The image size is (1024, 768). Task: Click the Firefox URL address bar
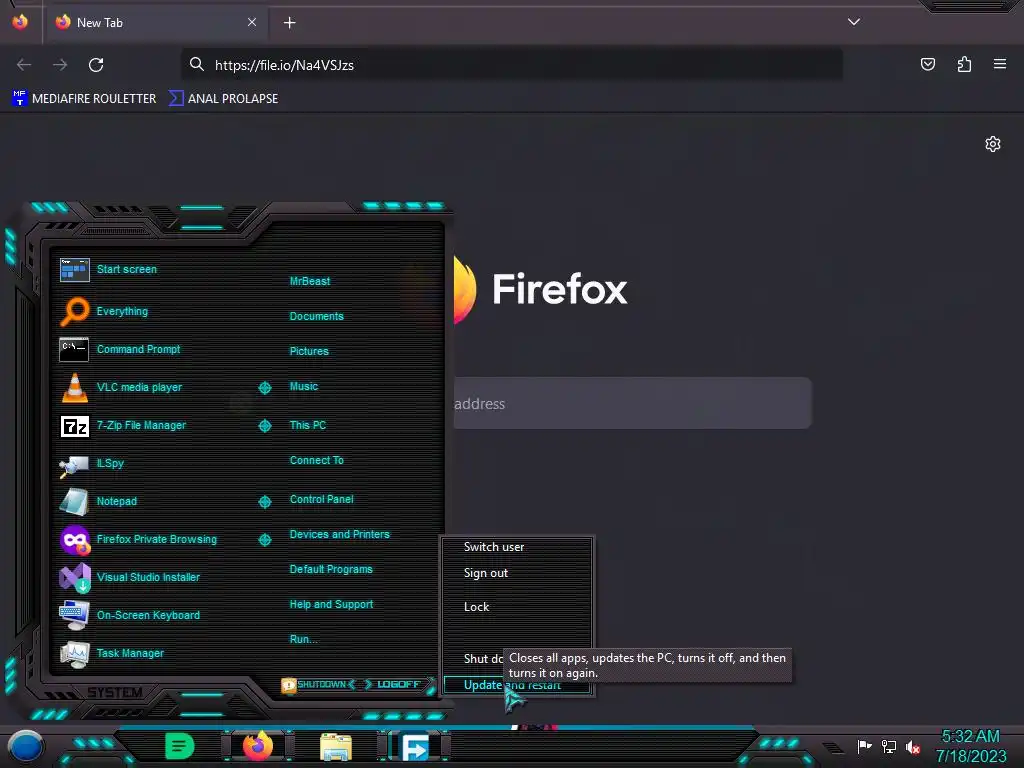[x=512, y=65]
